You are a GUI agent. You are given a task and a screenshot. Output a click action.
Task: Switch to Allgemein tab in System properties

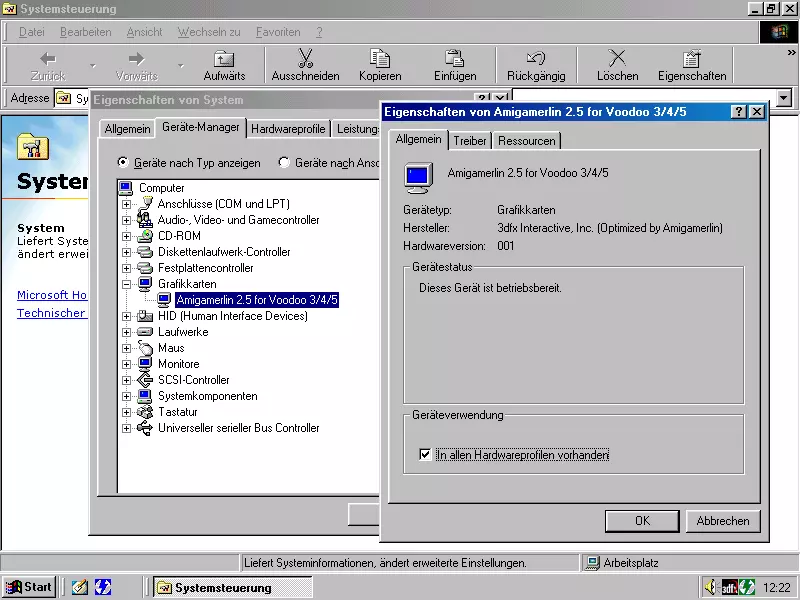[x=128, y=129]
